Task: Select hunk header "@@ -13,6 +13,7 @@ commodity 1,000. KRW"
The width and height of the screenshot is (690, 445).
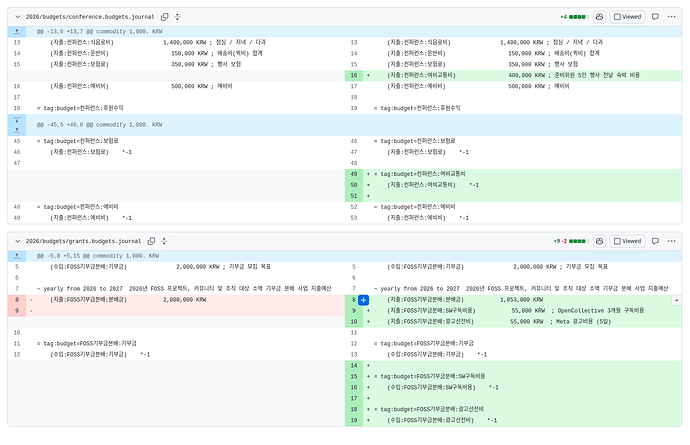Action: point(99,32)
